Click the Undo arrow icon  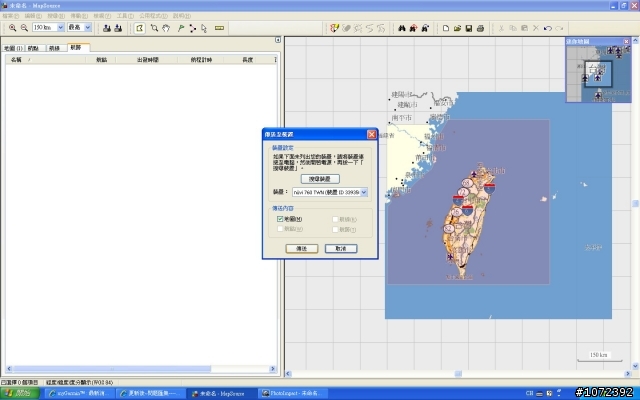[548, 28]
